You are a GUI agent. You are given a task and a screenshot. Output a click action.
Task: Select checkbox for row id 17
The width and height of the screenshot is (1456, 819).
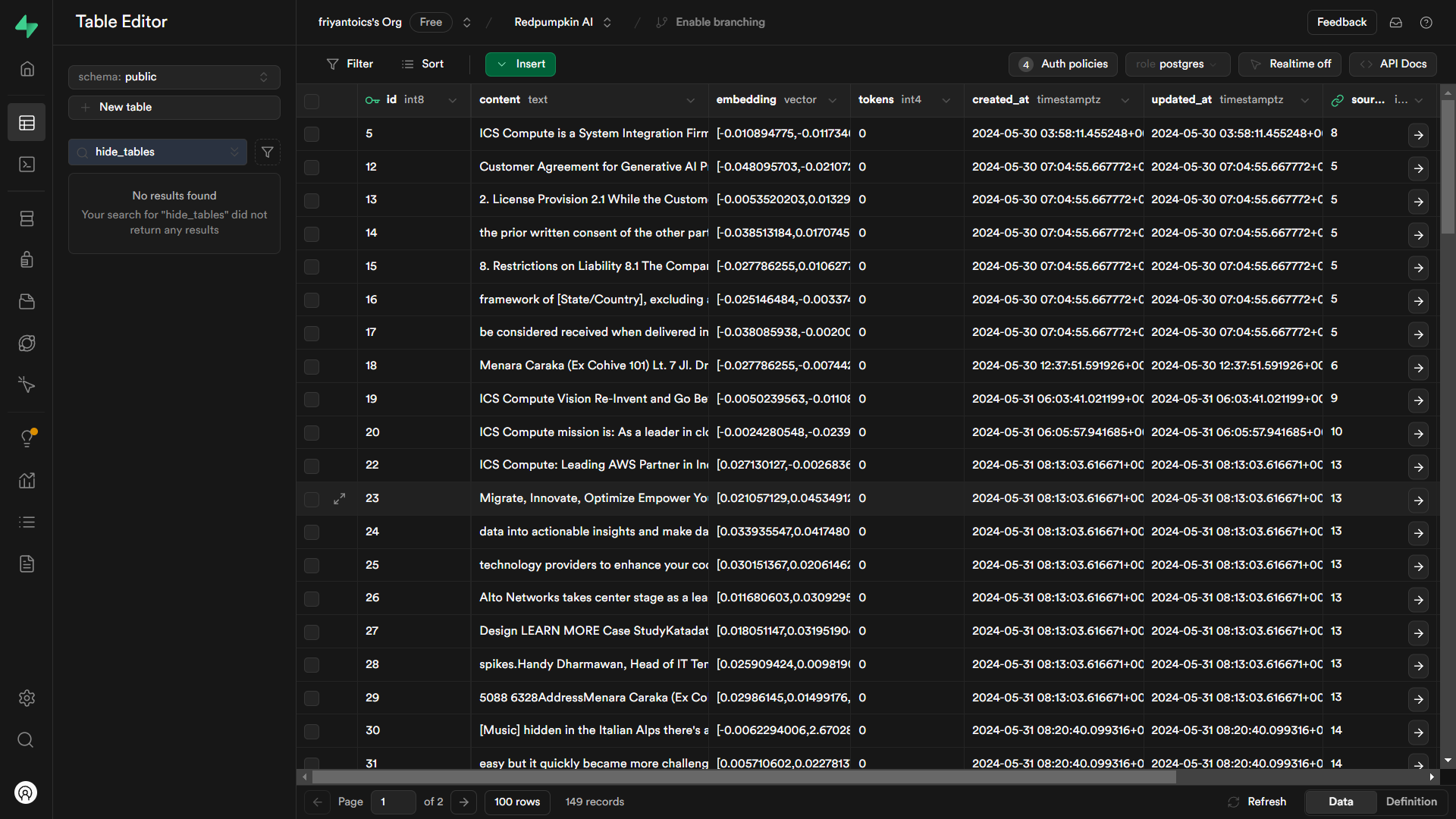tap(312, 334)
